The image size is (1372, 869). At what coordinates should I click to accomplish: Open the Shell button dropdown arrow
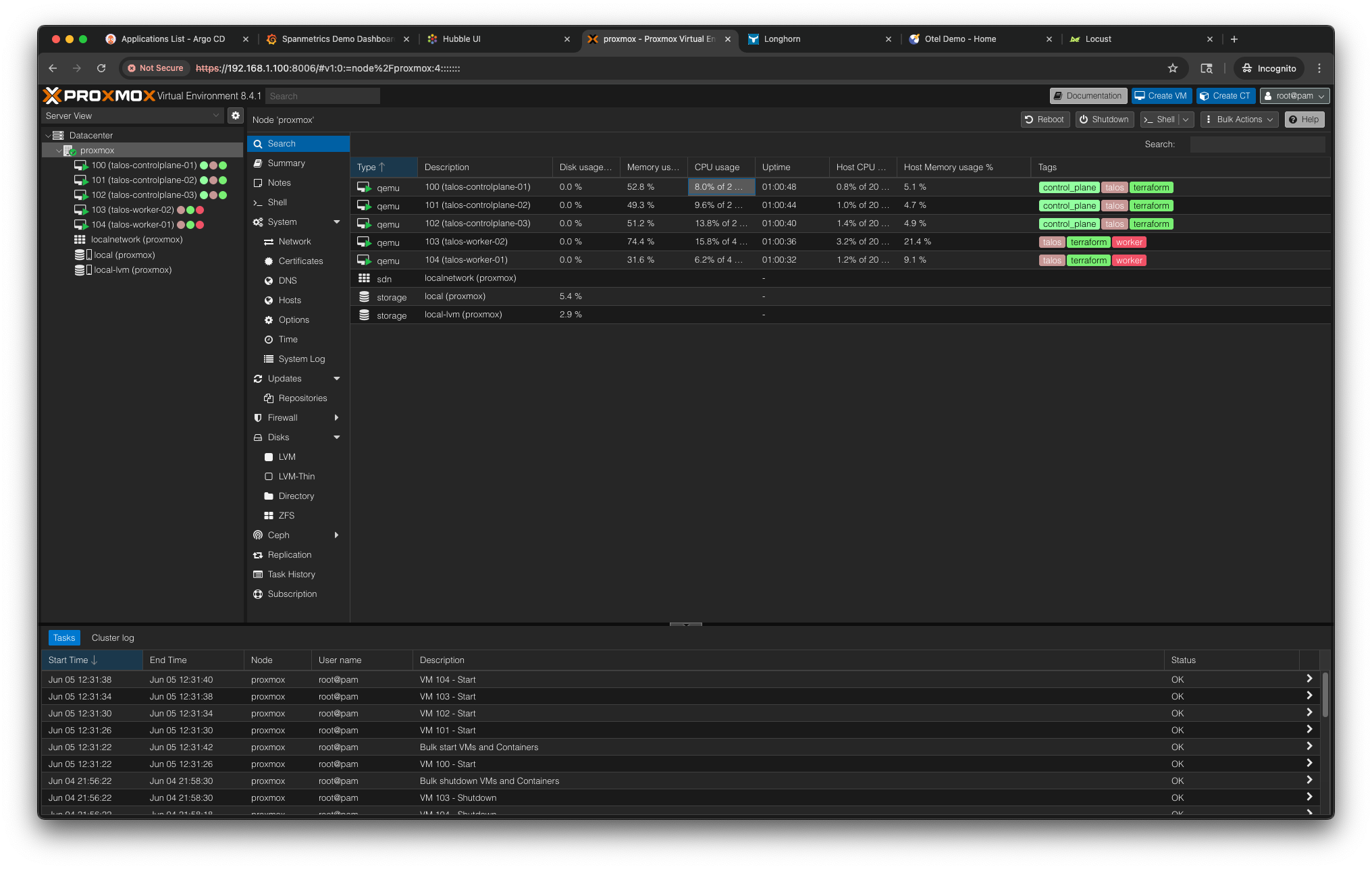[1186, 120]
